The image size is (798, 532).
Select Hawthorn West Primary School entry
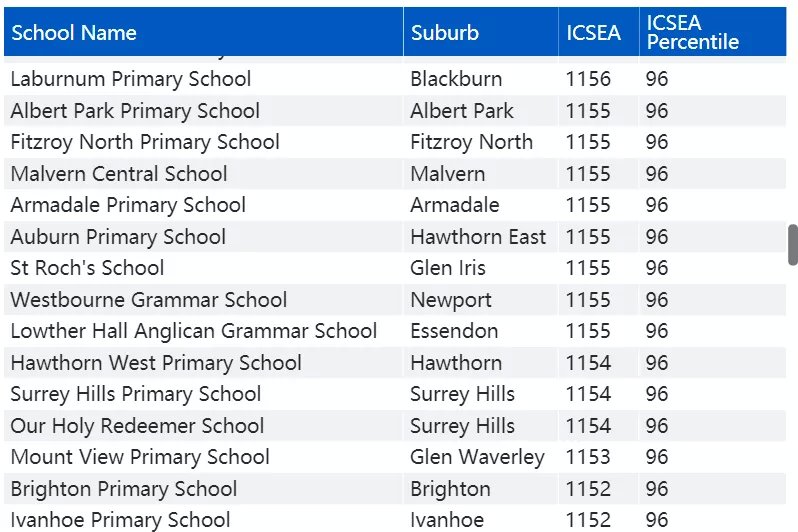pos(156,362)
